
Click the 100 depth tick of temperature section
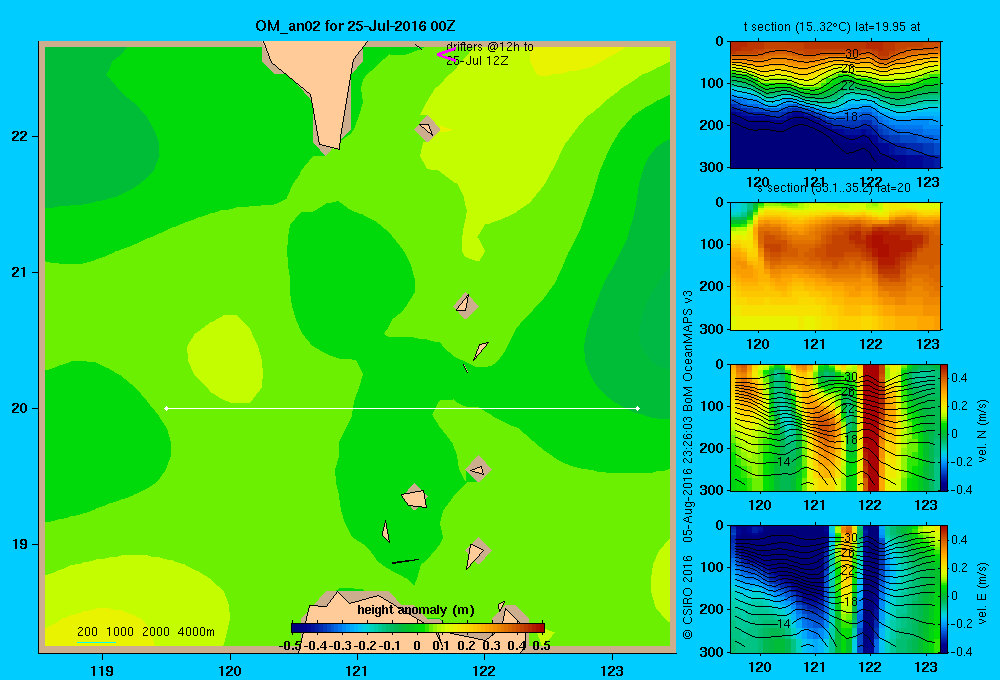click(x=712, y=83)
